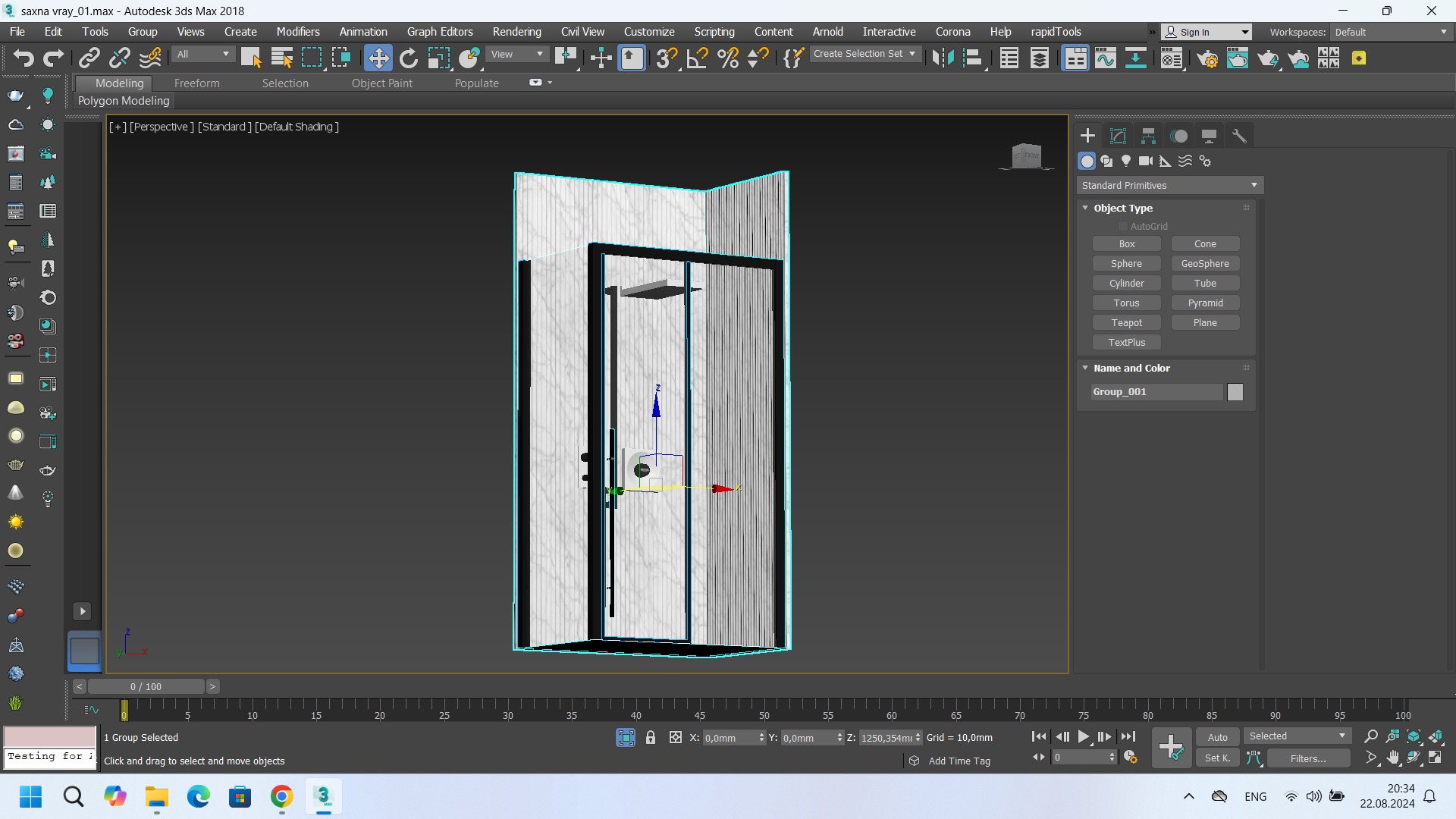Open the selection filter All dropdown
Image resolution: width=1456 pixels, height=819 pixels.
202,55
